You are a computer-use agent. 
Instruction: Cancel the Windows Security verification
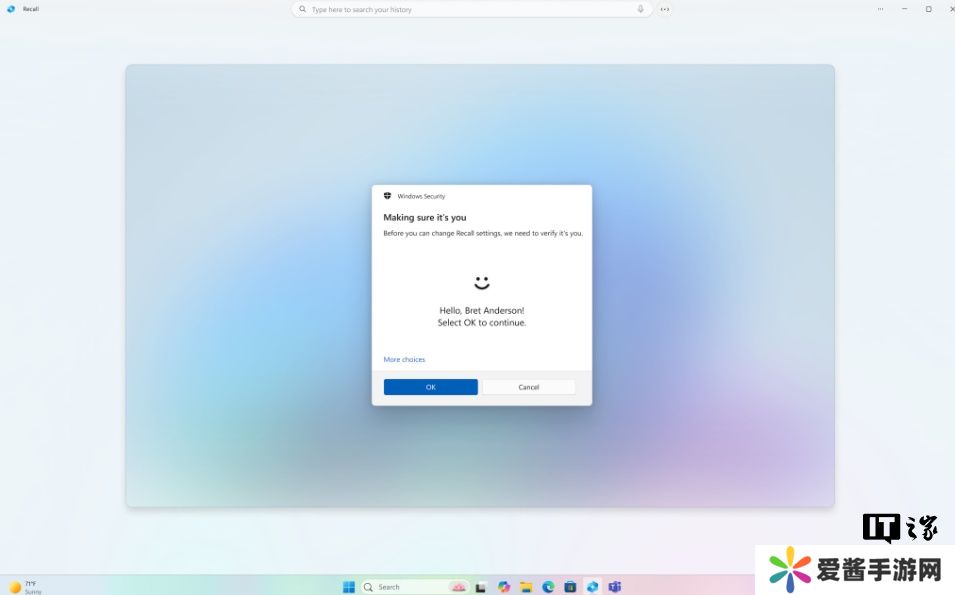click(x=528, y=387)
